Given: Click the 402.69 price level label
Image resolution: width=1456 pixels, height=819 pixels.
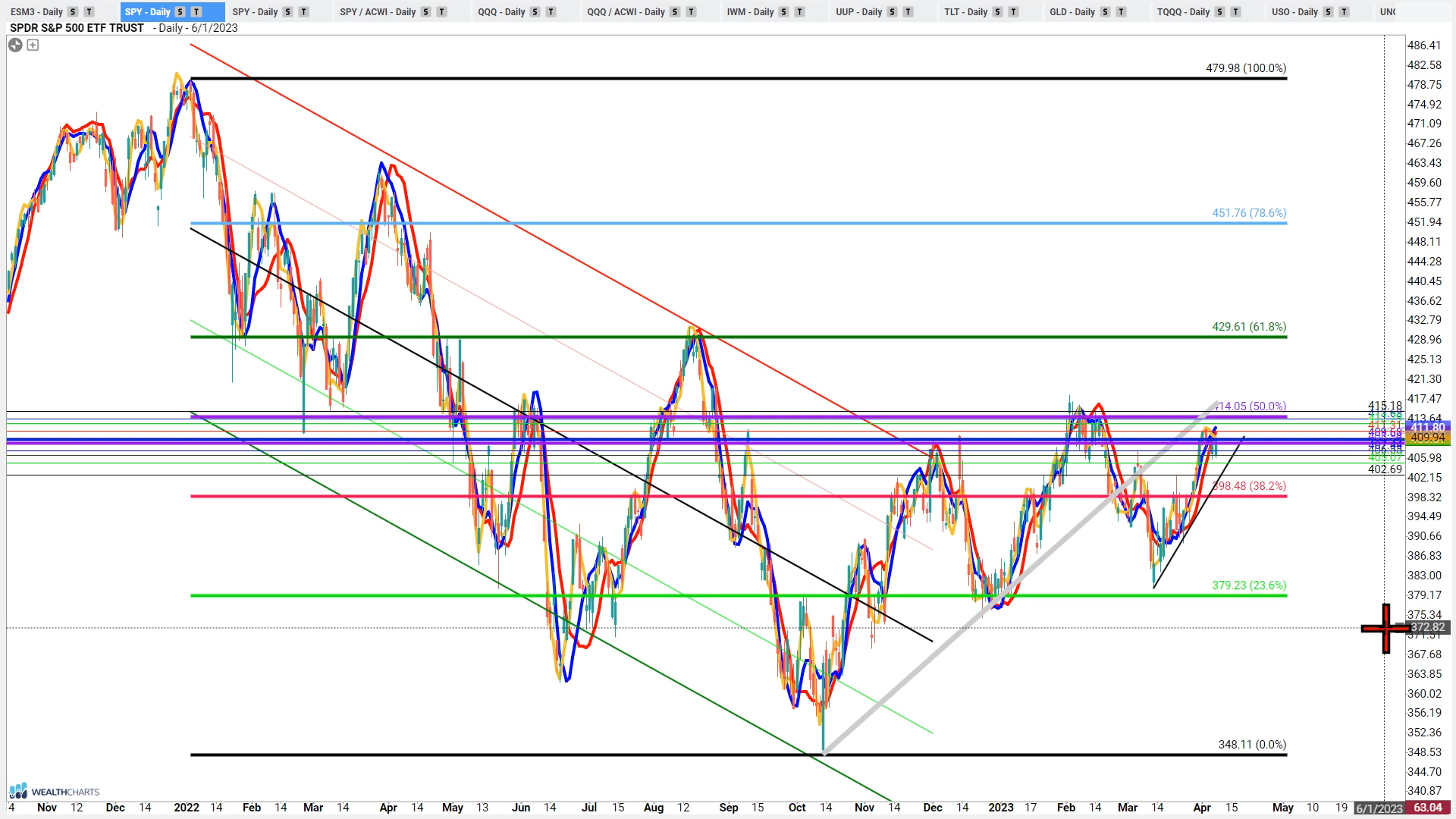Looking at the screenshot, I should [1385, 469].
